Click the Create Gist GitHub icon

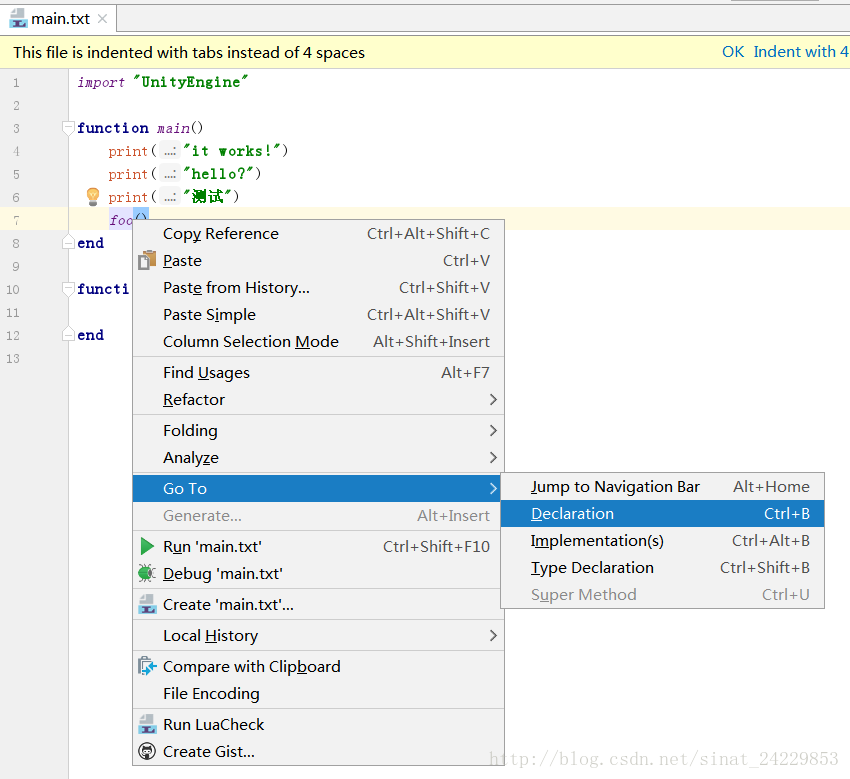click(x=147, y=751)
